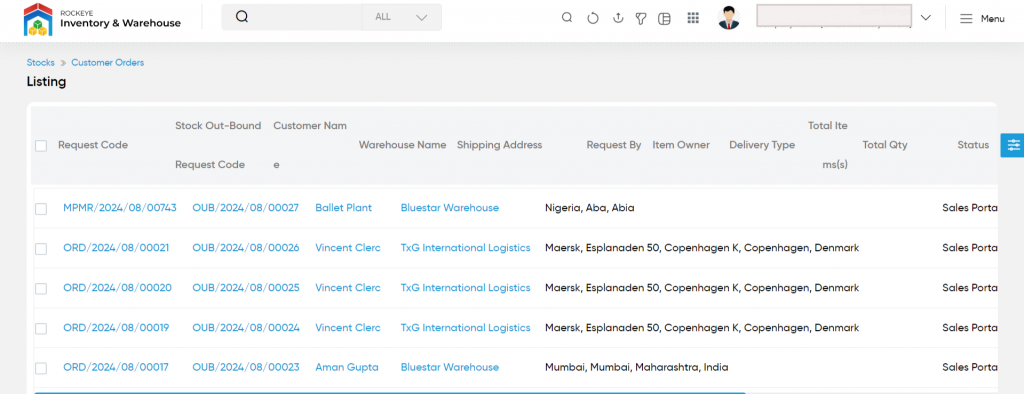This screenshot has height=394, width=1024.
Task: Open the apps grid icon
Action: tap(693, 18)
